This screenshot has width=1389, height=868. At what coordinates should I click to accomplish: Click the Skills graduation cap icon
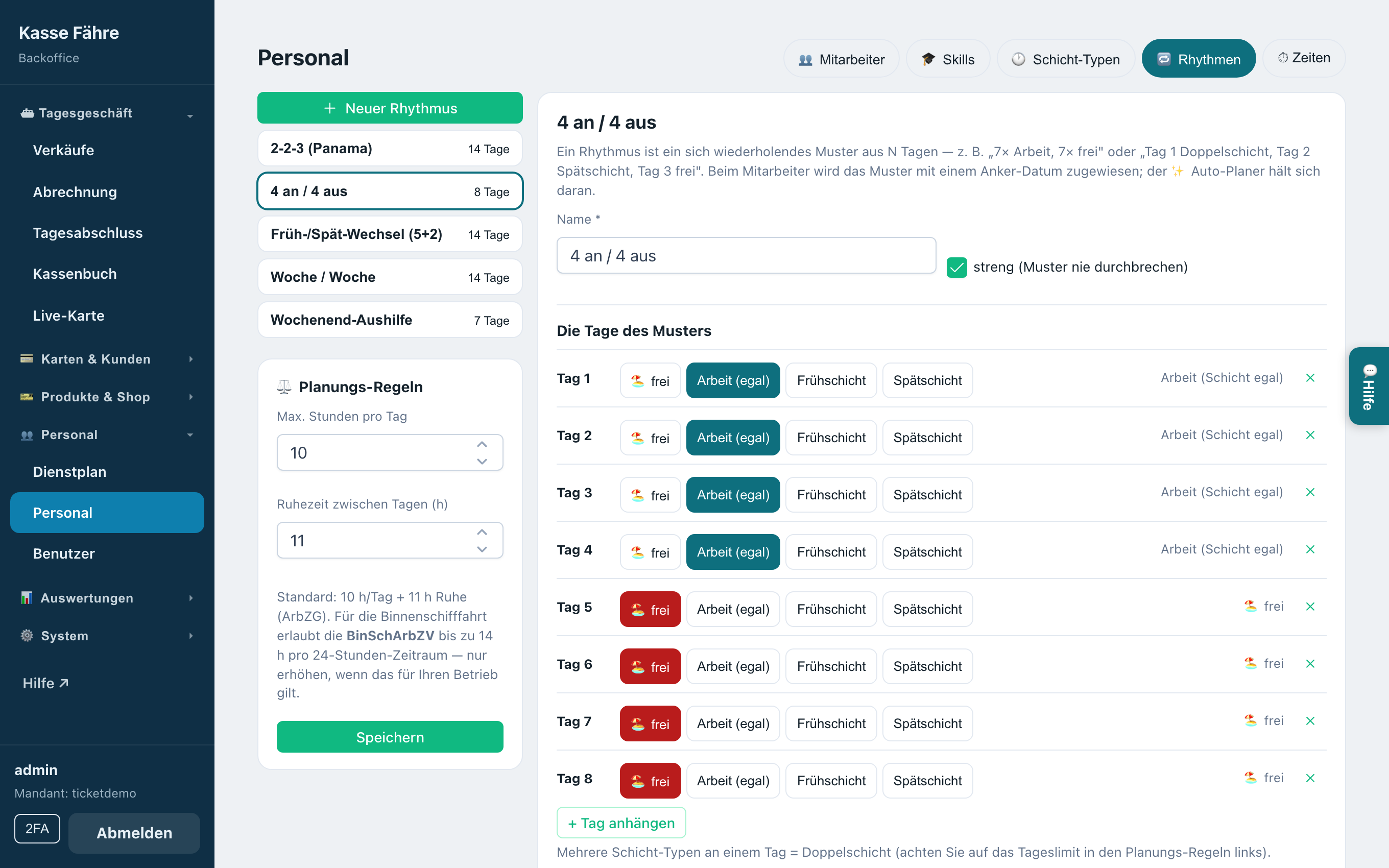coord(928,59)
